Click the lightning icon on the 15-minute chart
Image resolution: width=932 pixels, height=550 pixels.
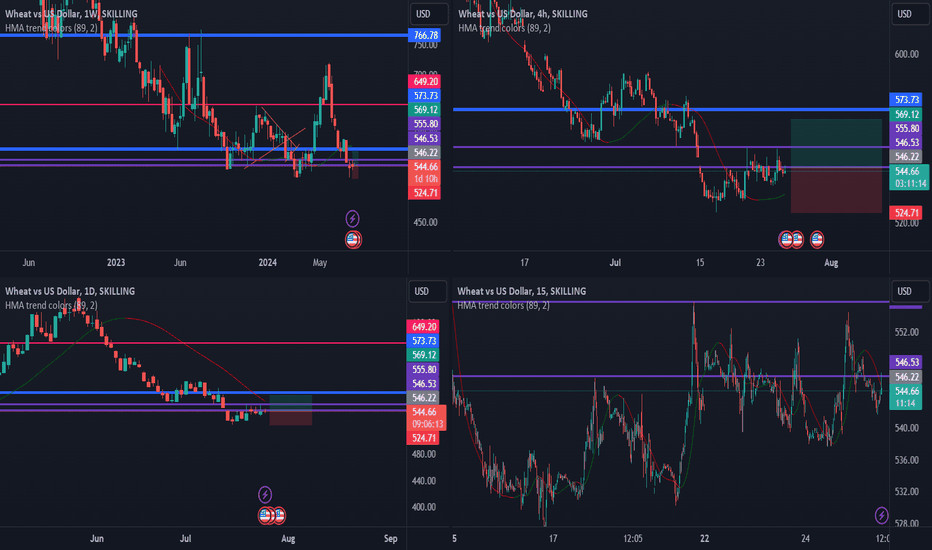[x=881, y=515]
